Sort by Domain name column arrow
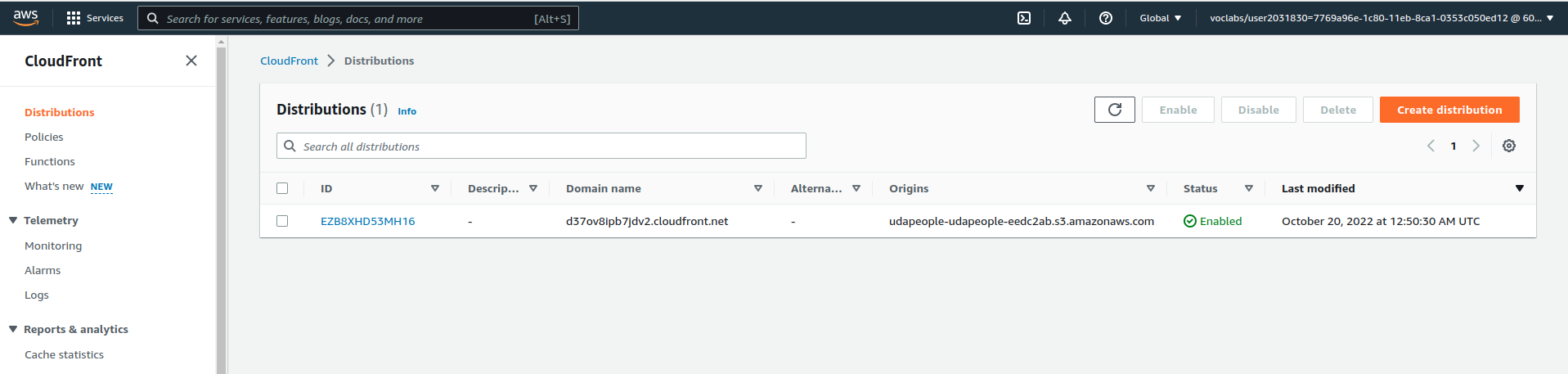 coord(758,188)
